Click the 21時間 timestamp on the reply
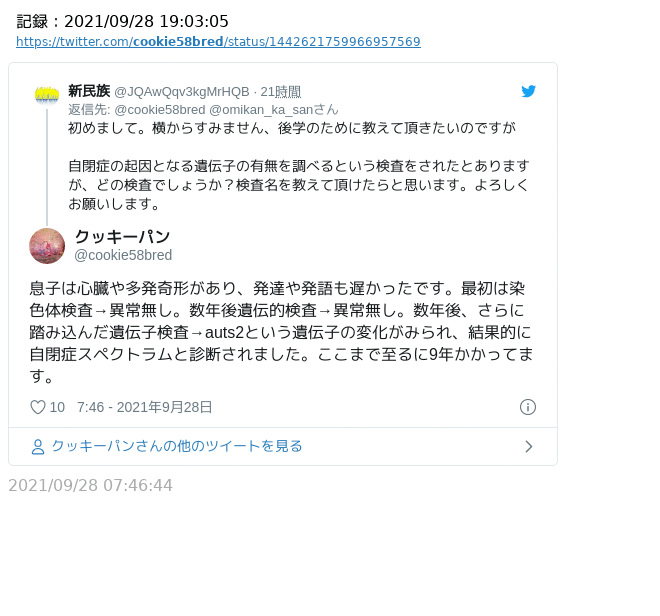Screen dimensions: 660x616 point(281,92)
